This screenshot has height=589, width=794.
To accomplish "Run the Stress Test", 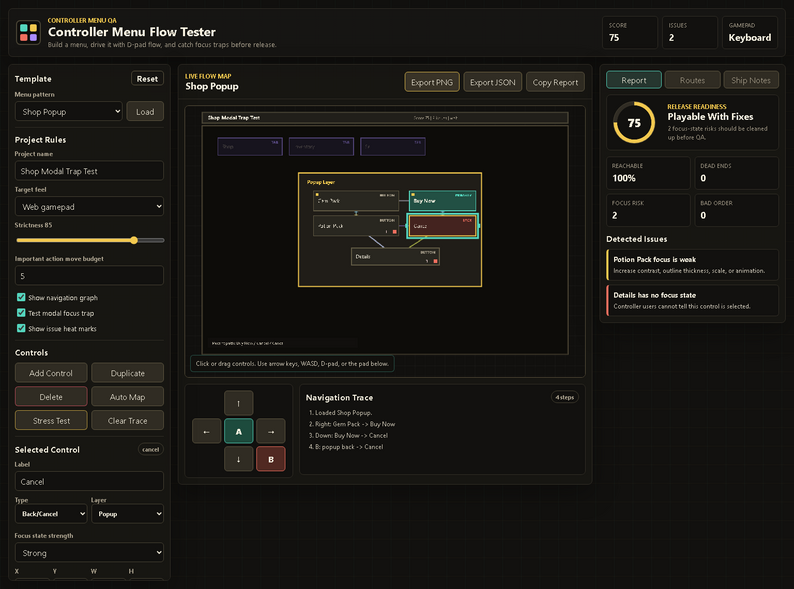I will [51, 420].
